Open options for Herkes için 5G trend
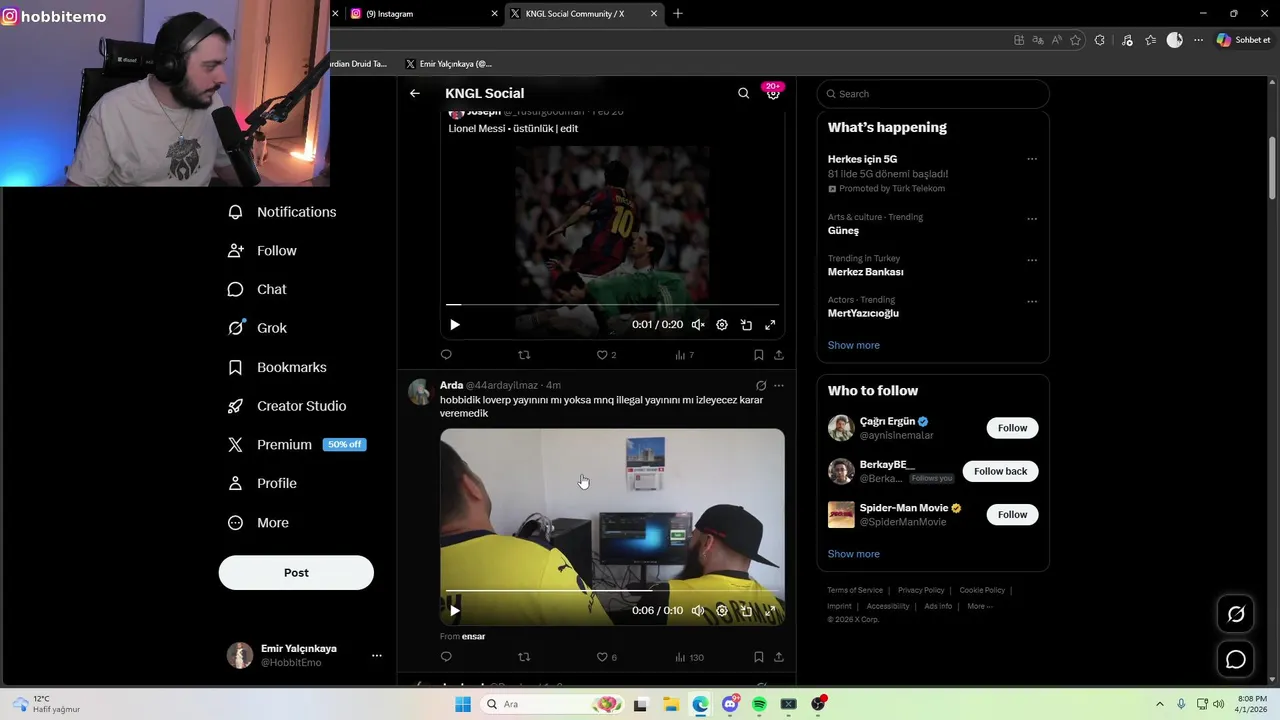Screen dimensions: 1280x720 click(x=1032, y=159)
